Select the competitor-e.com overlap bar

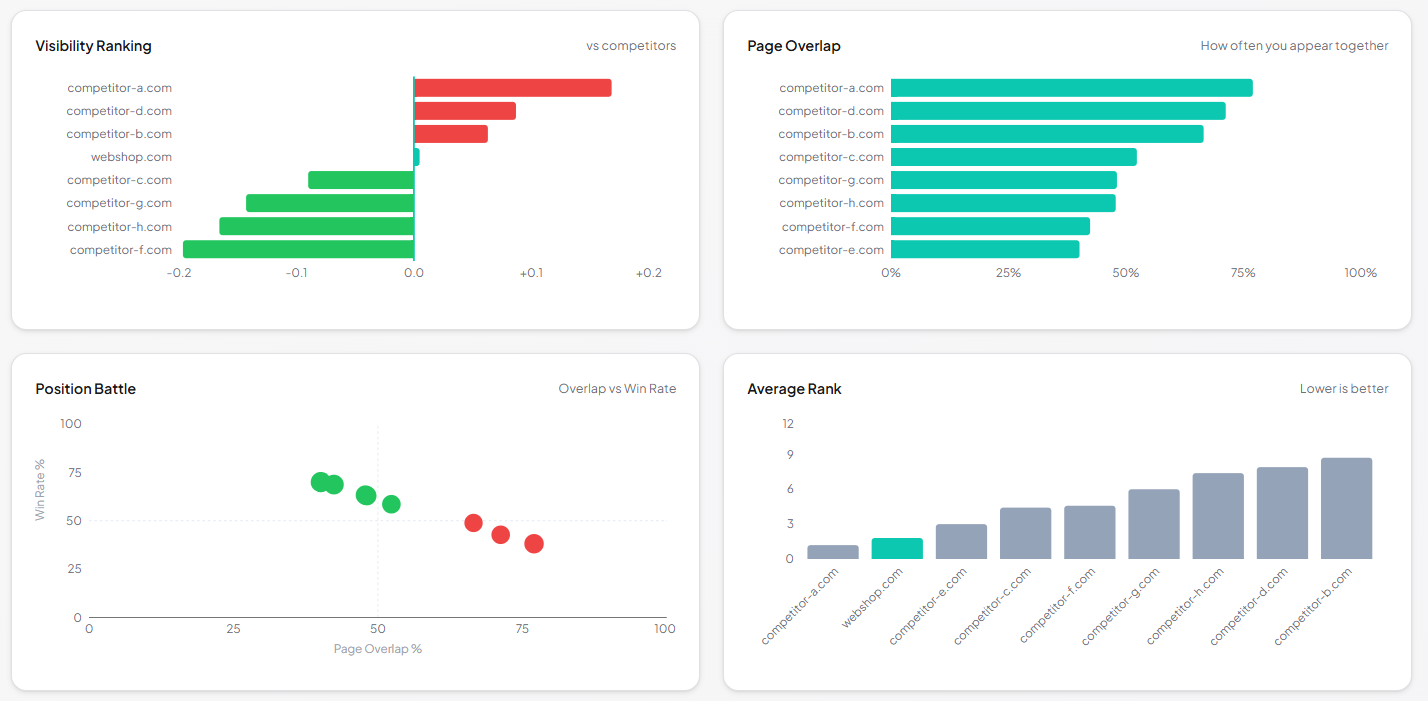click(985, 249)
